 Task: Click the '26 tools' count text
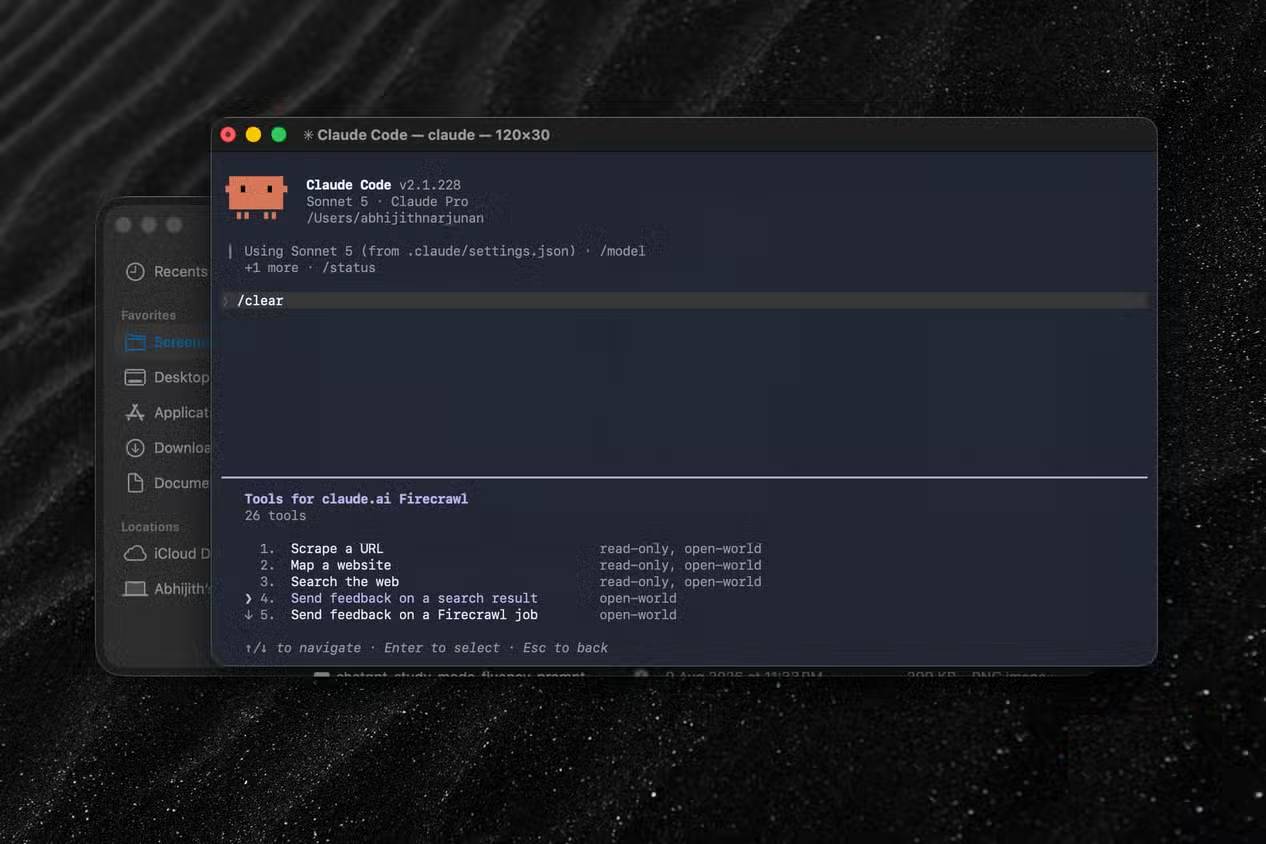pyautogui.click(x=275, y=516)
